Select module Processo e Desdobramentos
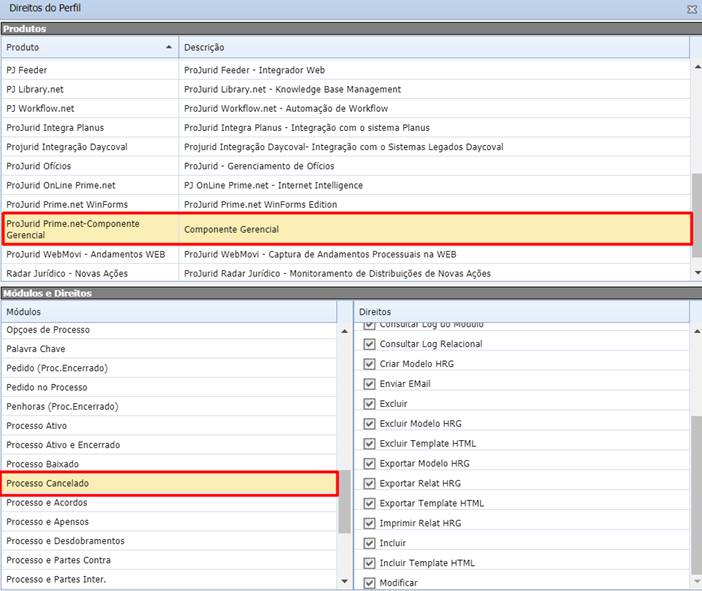This screenshot has width=702, height=591. [x=168, y=541]
